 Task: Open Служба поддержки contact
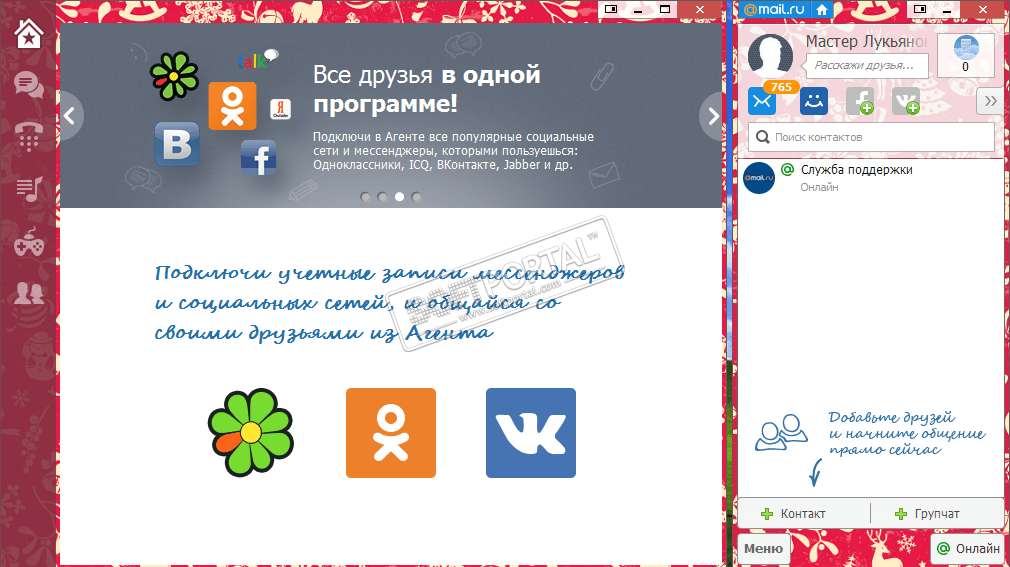click(871, 178)
